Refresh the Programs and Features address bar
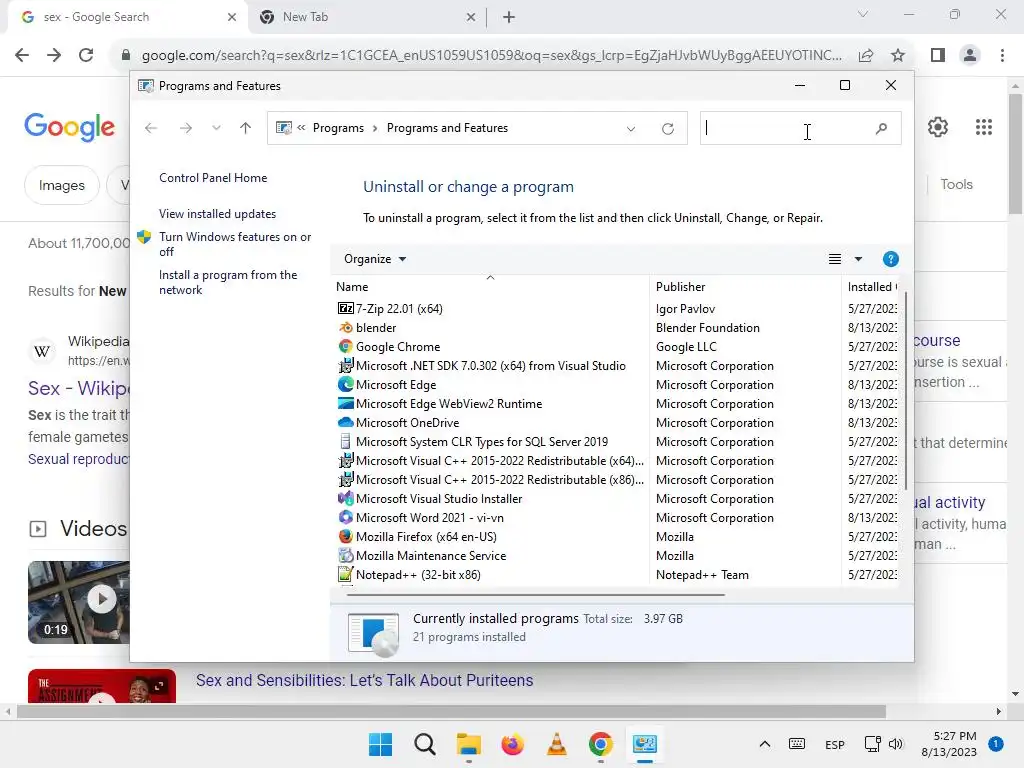This screenshot has width=1024, height=768. point(667,129)
